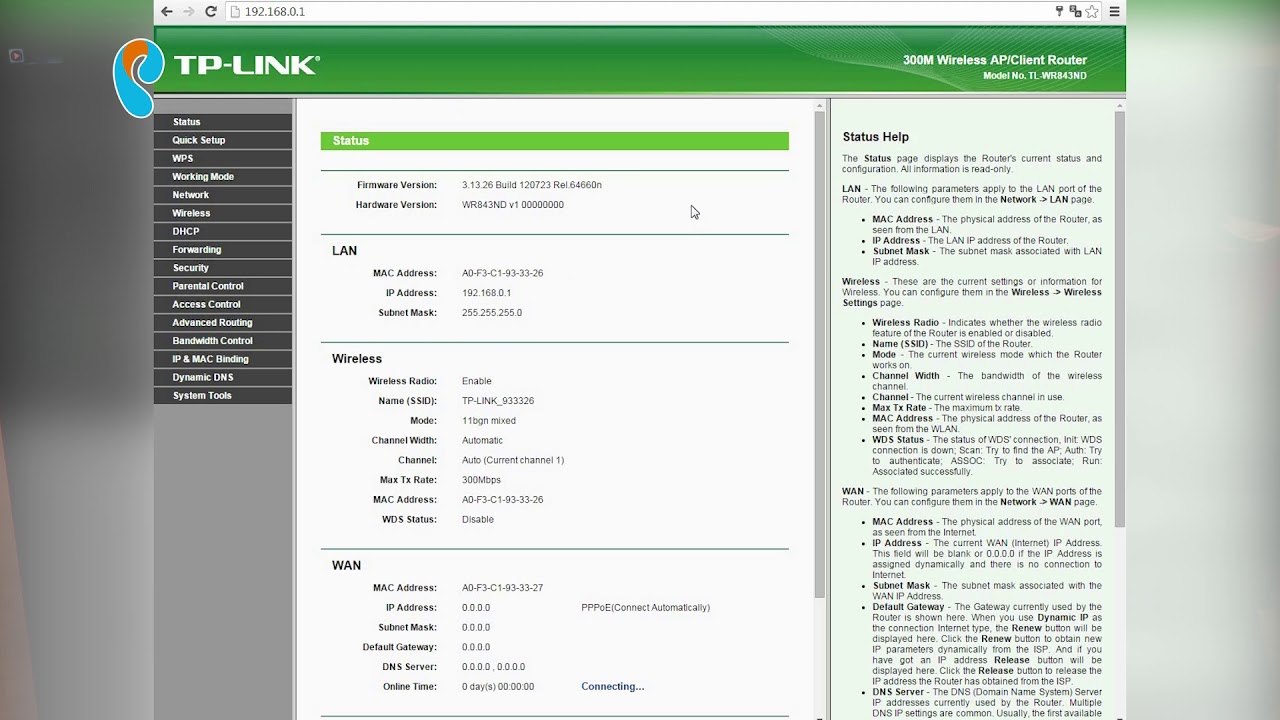Reload the router page
Image resolution: width=1280 pixels, height=720 pixels.
point(211,11)
